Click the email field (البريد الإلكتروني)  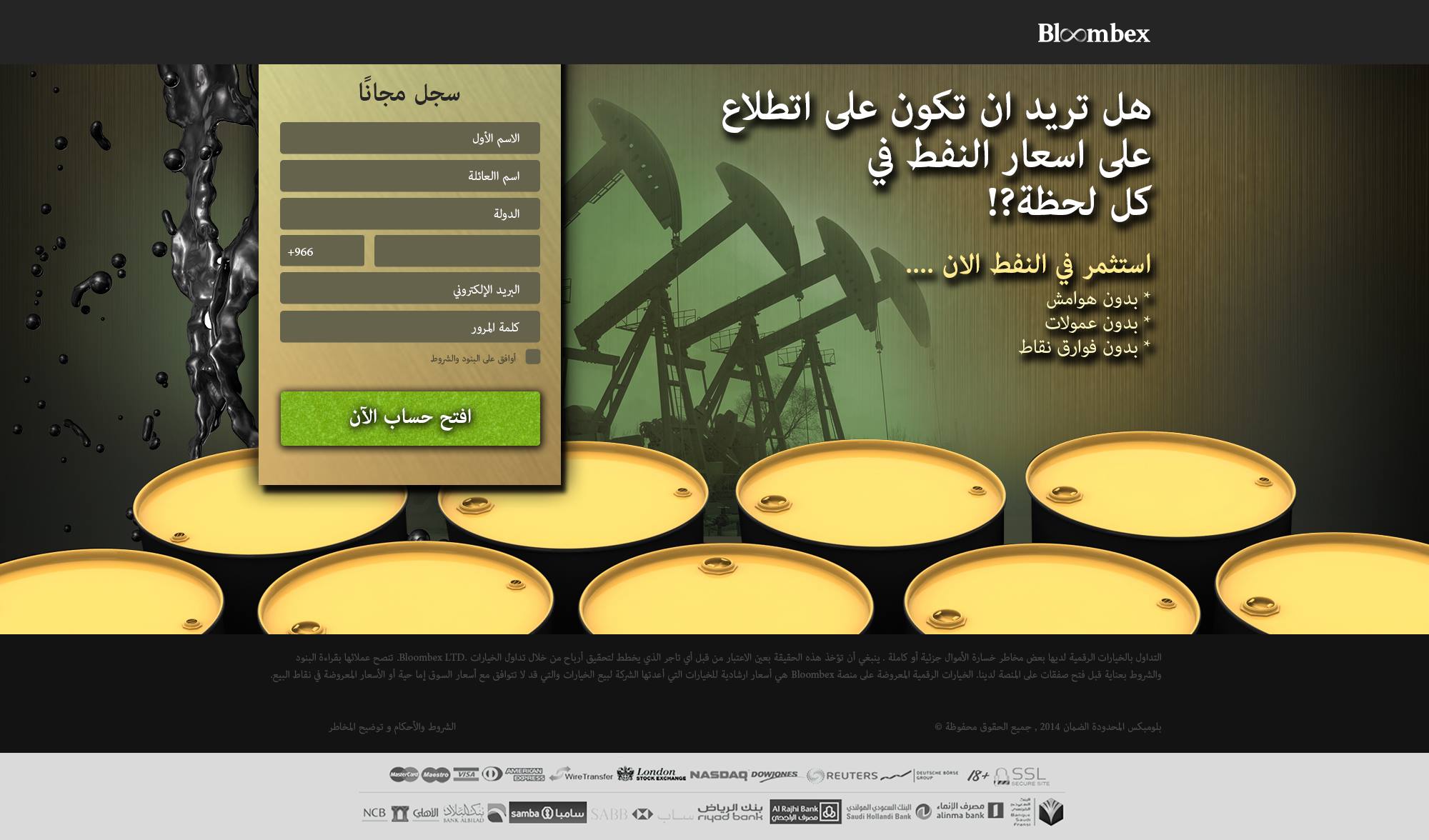click(409, 289)
